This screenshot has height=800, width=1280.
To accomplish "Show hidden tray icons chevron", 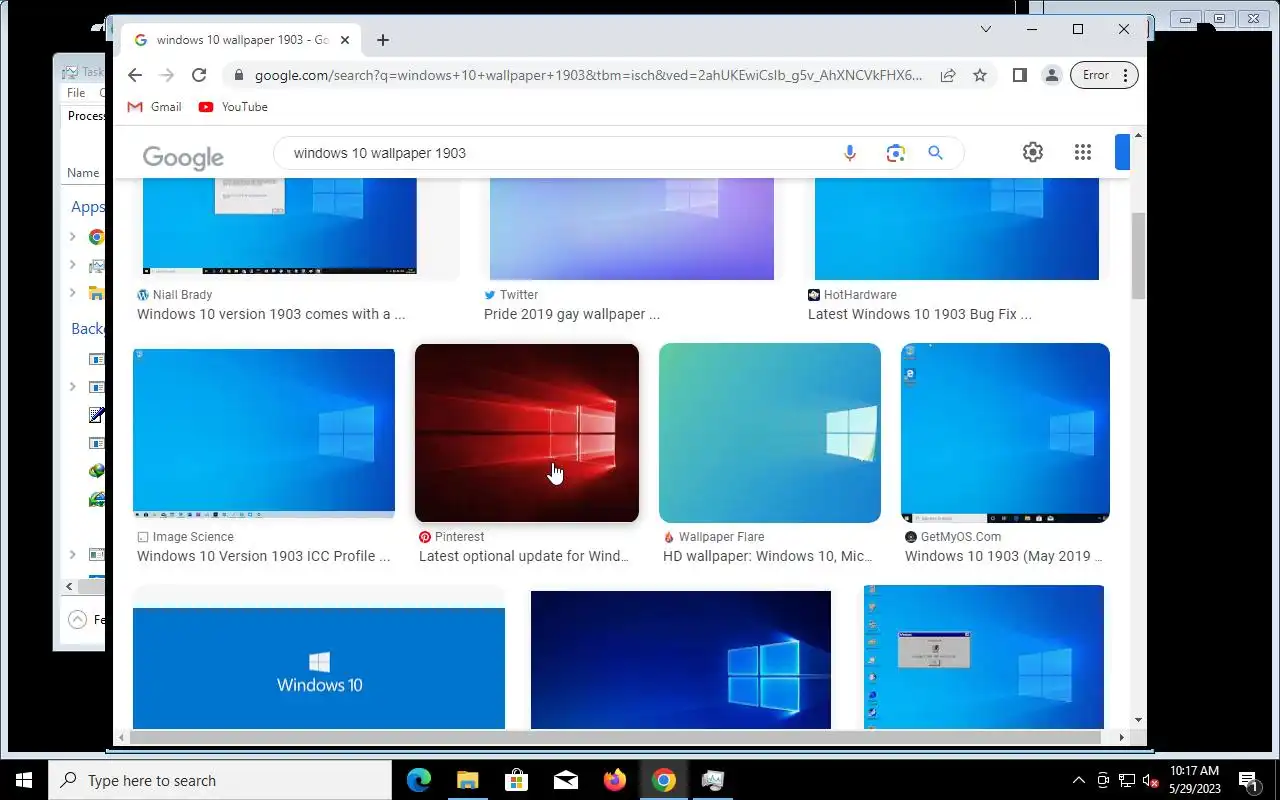I will point(1078,780).
